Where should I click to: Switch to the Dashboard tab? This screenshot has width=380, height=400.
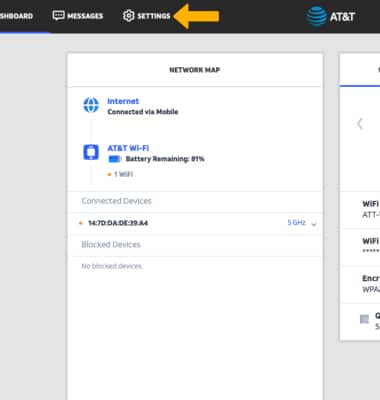[x=16, y=16]
